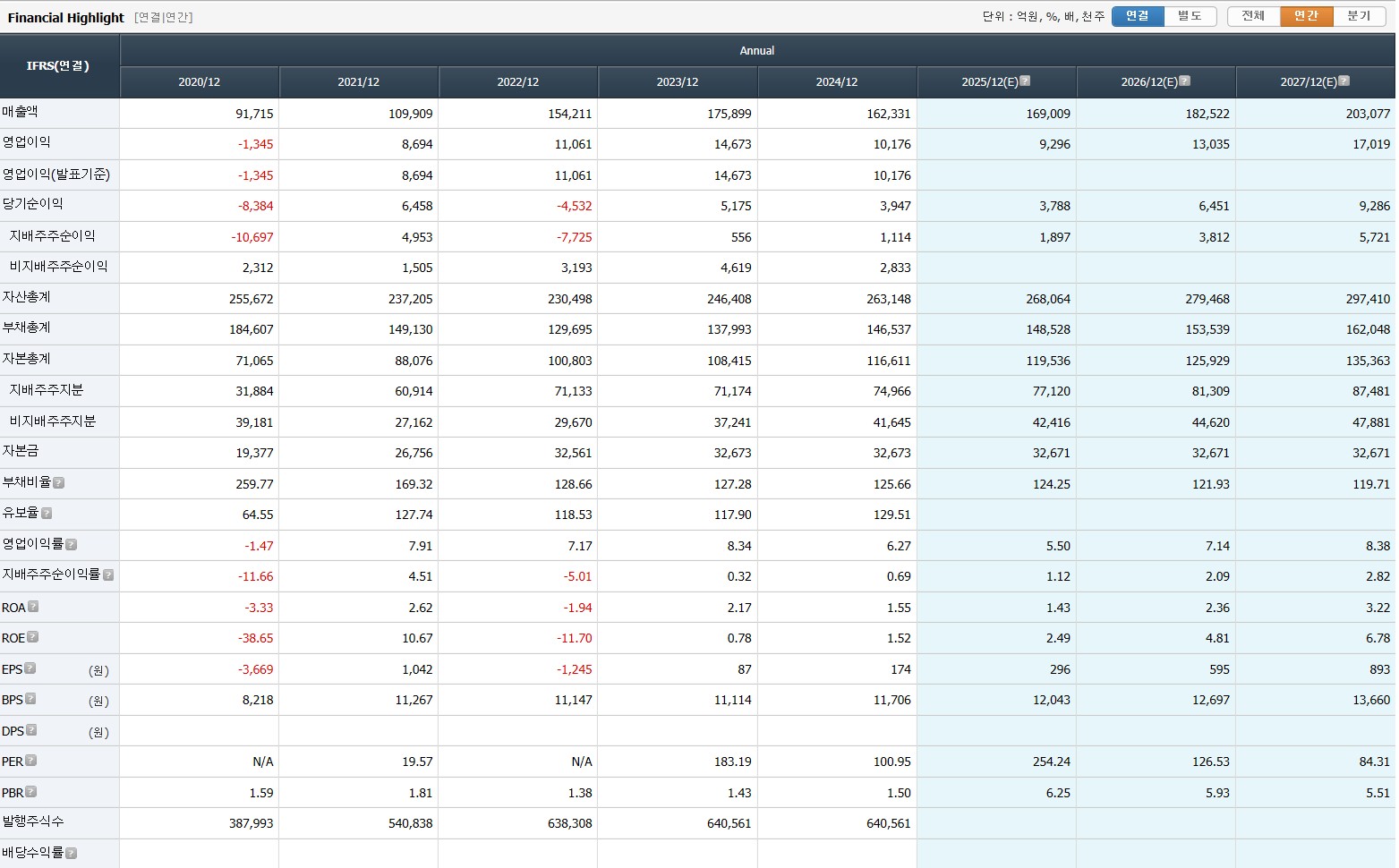Image resolution: width=1399 pixels, height=868 pixels.
Task: Select the 자본금 row label
Action: 20,451
